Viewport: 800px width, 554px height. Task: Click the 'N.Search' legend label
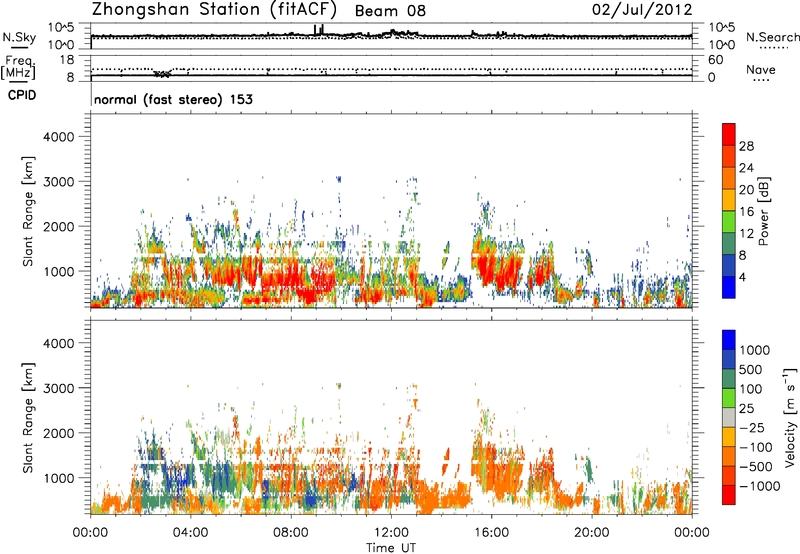click(x=772, y=37)
